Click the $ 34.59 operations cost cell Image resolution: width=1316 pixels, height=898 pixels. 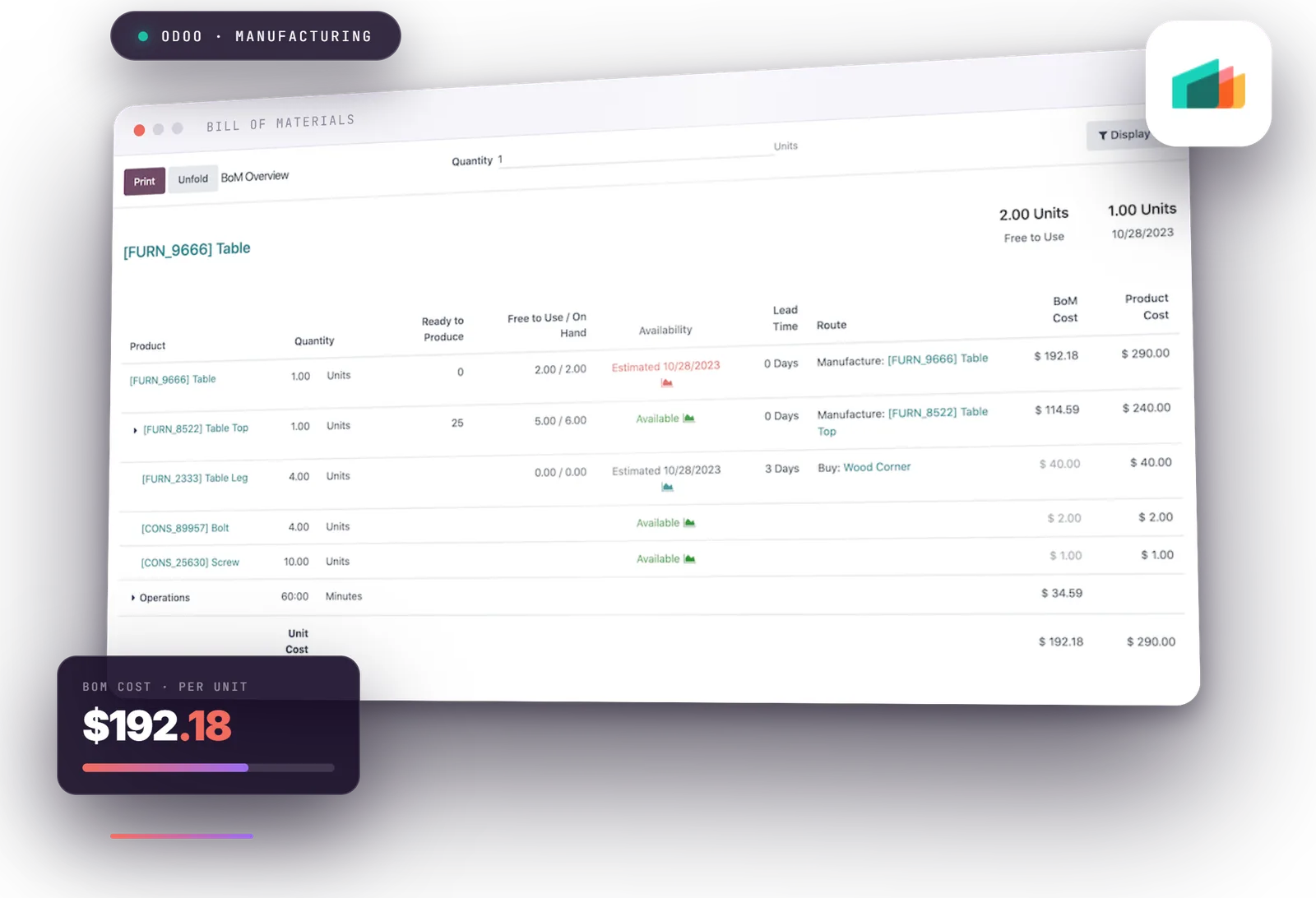(1062, 593)
